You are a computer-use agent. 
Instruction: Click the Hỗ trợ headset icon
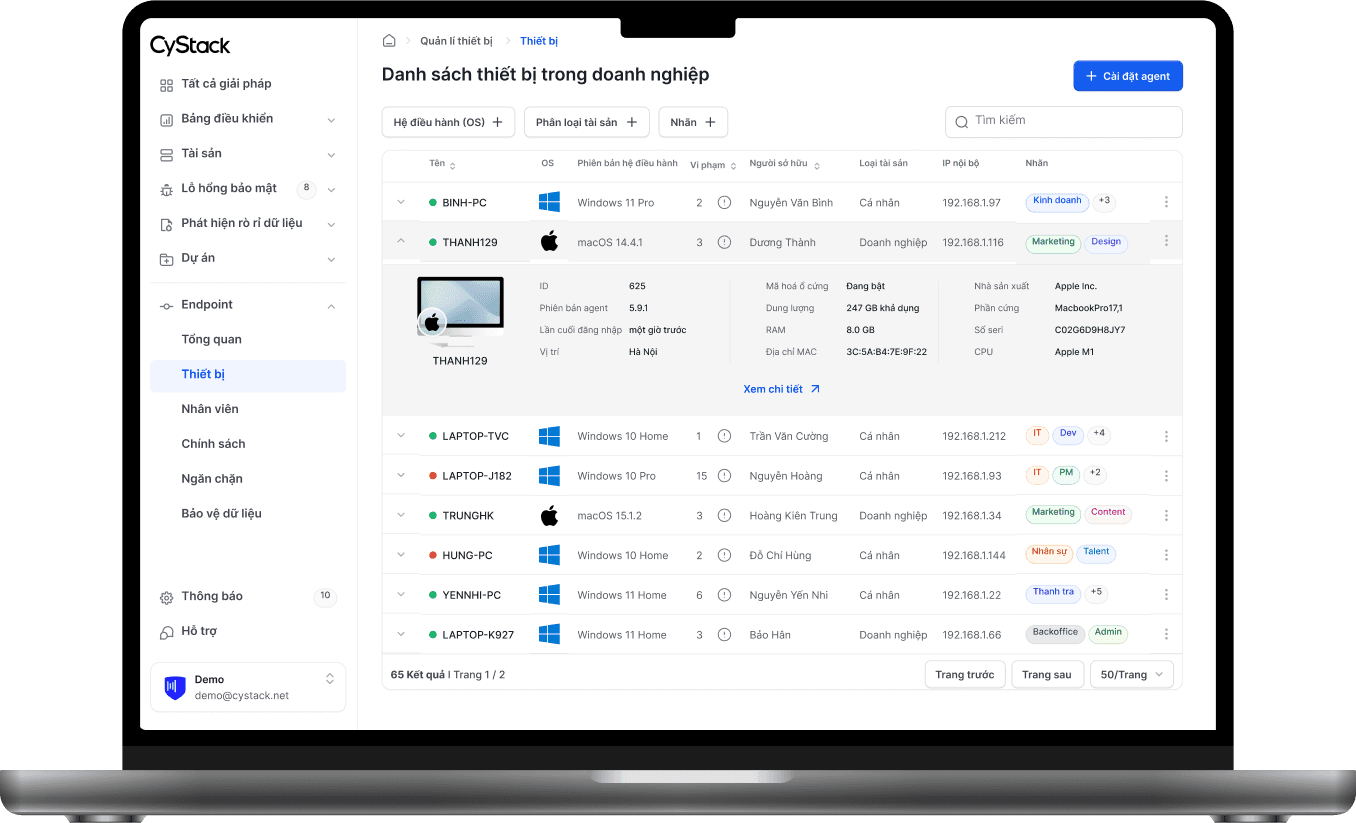166,632
